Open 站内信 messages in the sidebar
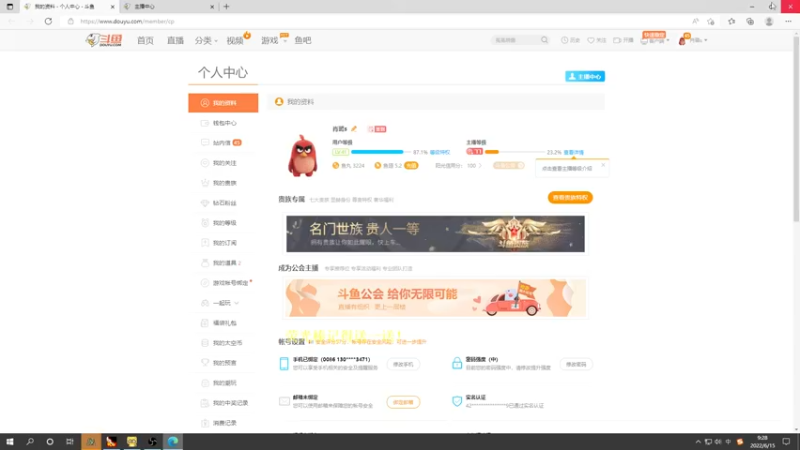 [223, 143]
